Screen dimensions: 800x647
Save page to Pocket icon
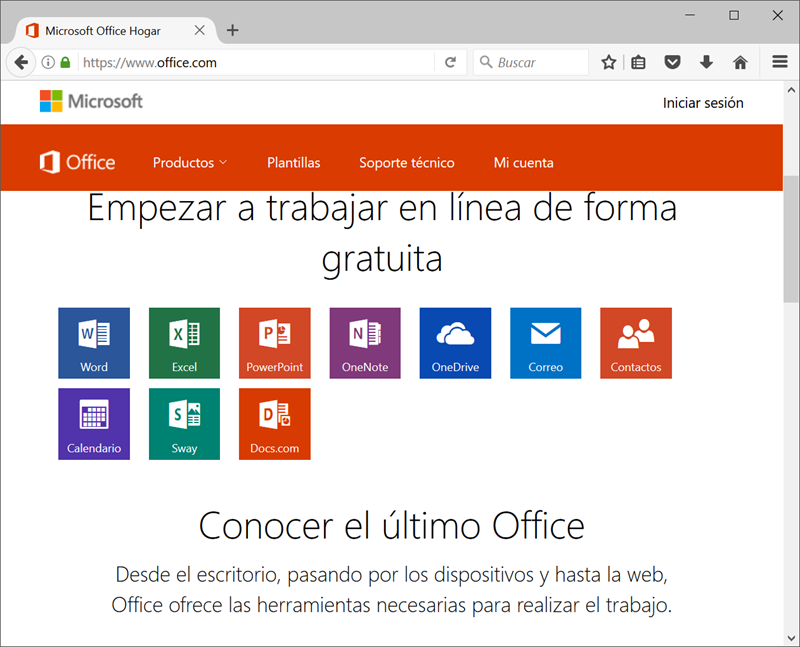click(x=672, y=62)
